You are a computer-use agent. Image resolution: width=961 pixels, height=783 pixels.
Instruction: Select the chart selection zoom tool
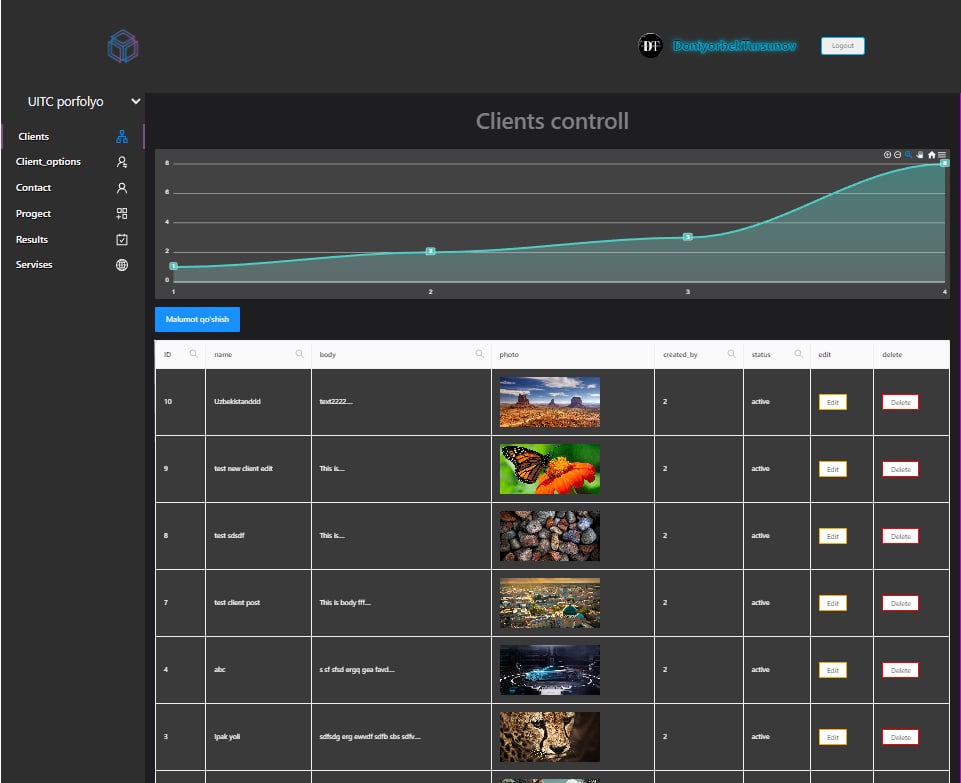909,155
